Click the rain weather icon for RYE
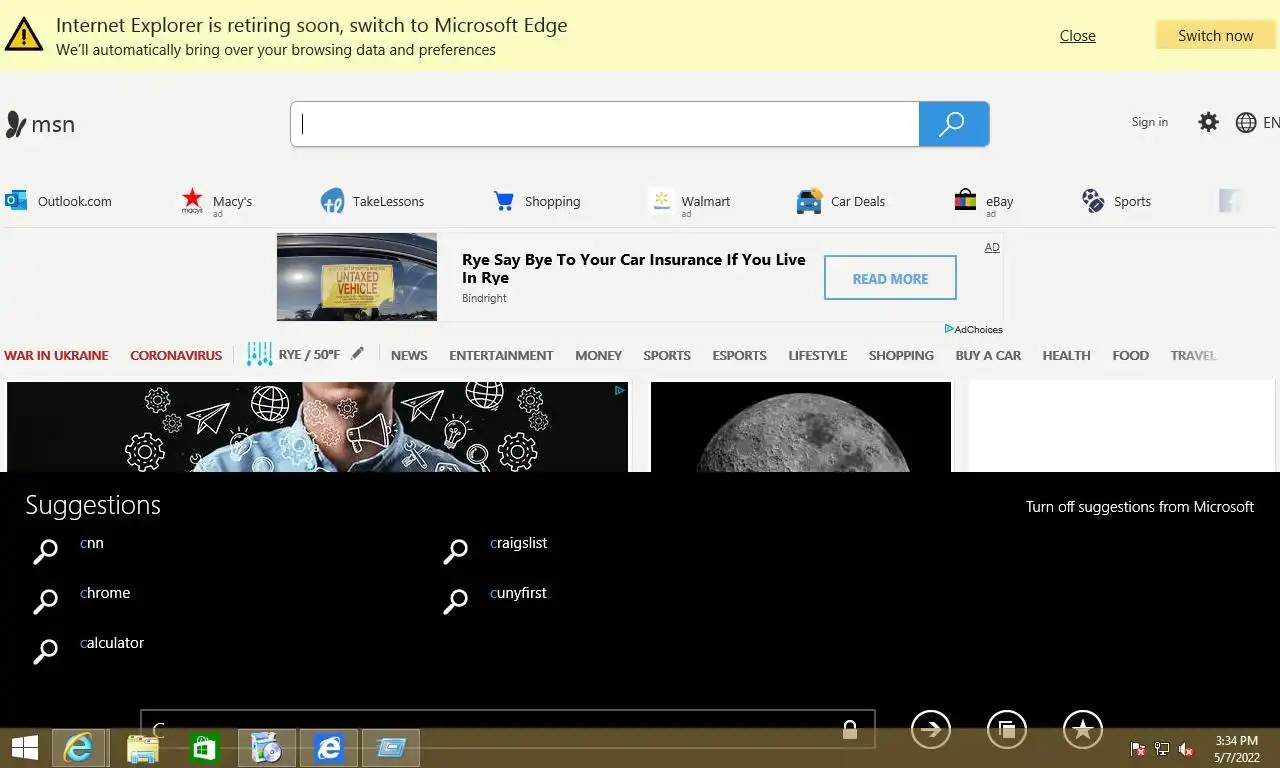 pyautogui.click(x=259, y=354)
